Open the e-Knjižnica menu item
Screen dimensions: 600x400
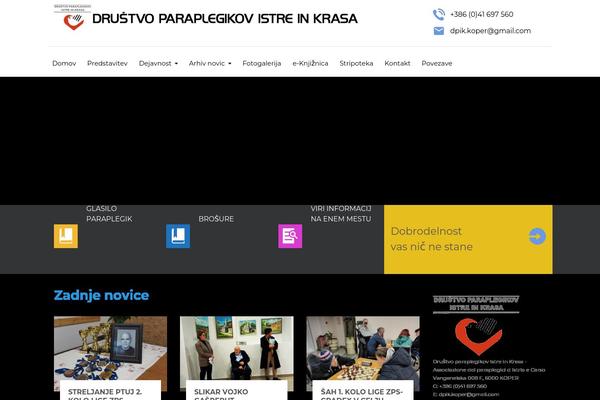pos(310,63)
